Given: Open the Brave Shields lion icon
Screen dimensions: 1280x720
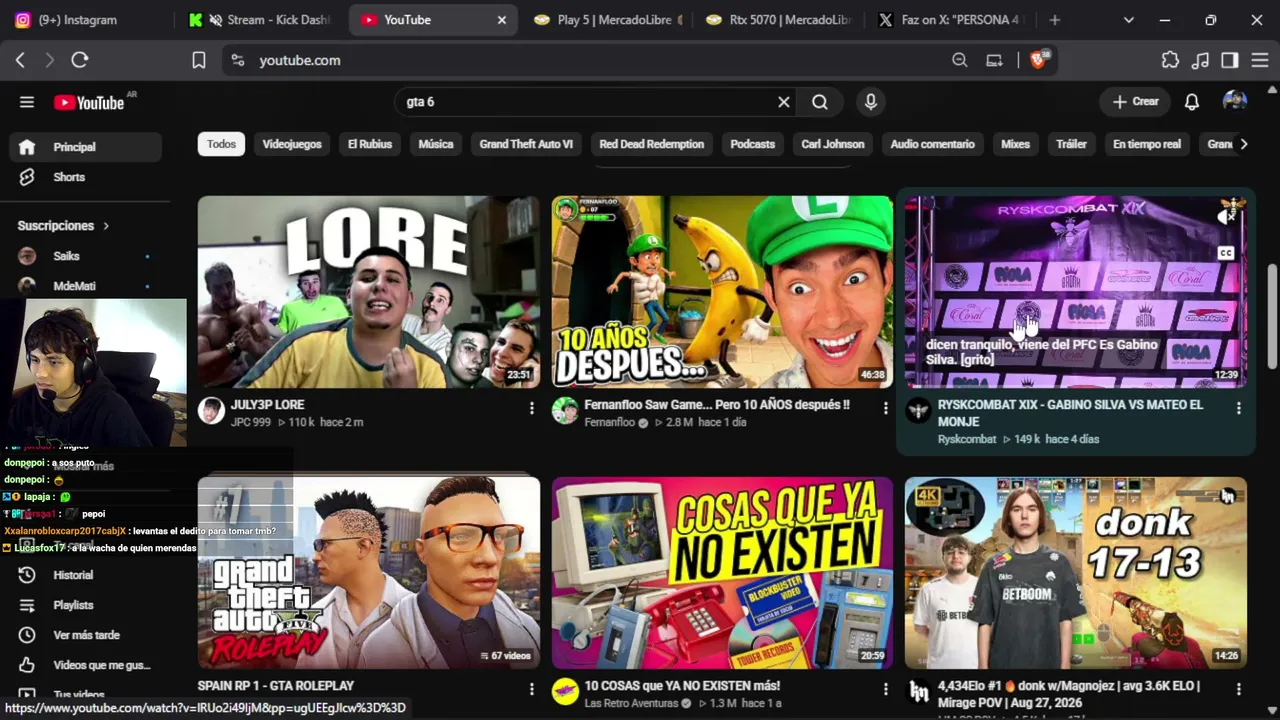Looking at the screenshot, I should [x=1040, y=60].
